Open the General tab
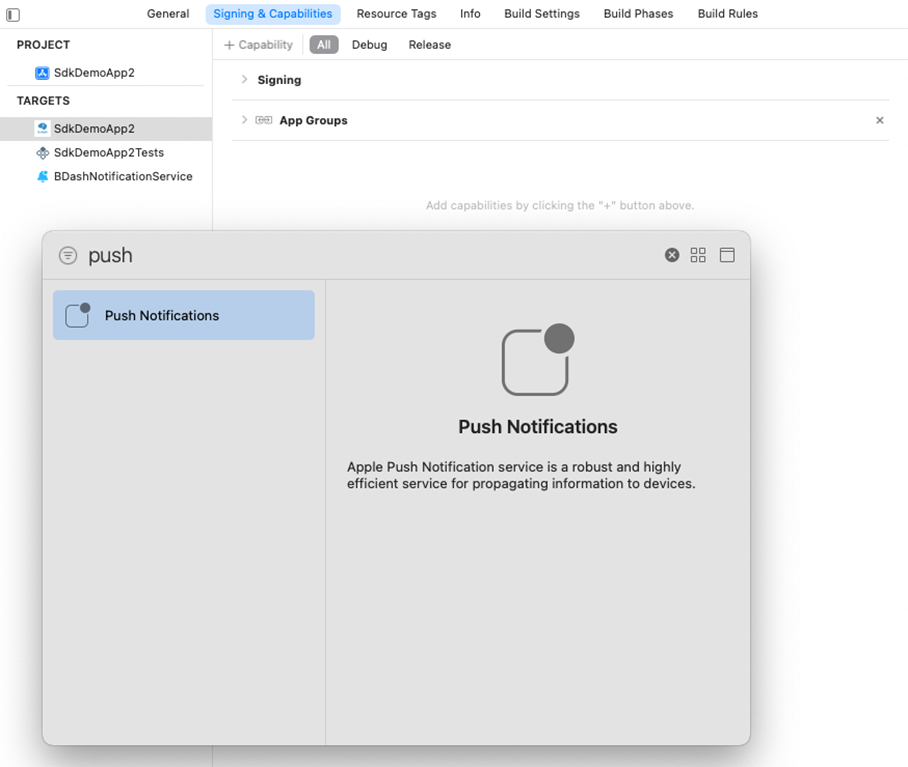 coord(168,14)
